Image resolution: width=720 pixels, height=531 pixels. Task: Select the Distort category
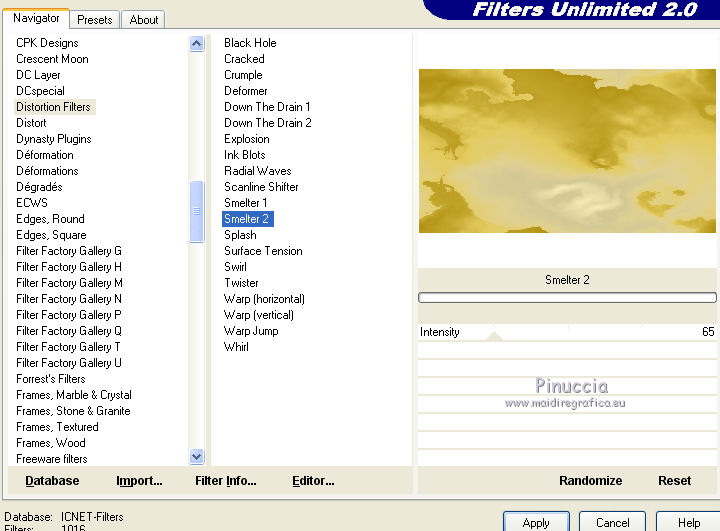31,123
